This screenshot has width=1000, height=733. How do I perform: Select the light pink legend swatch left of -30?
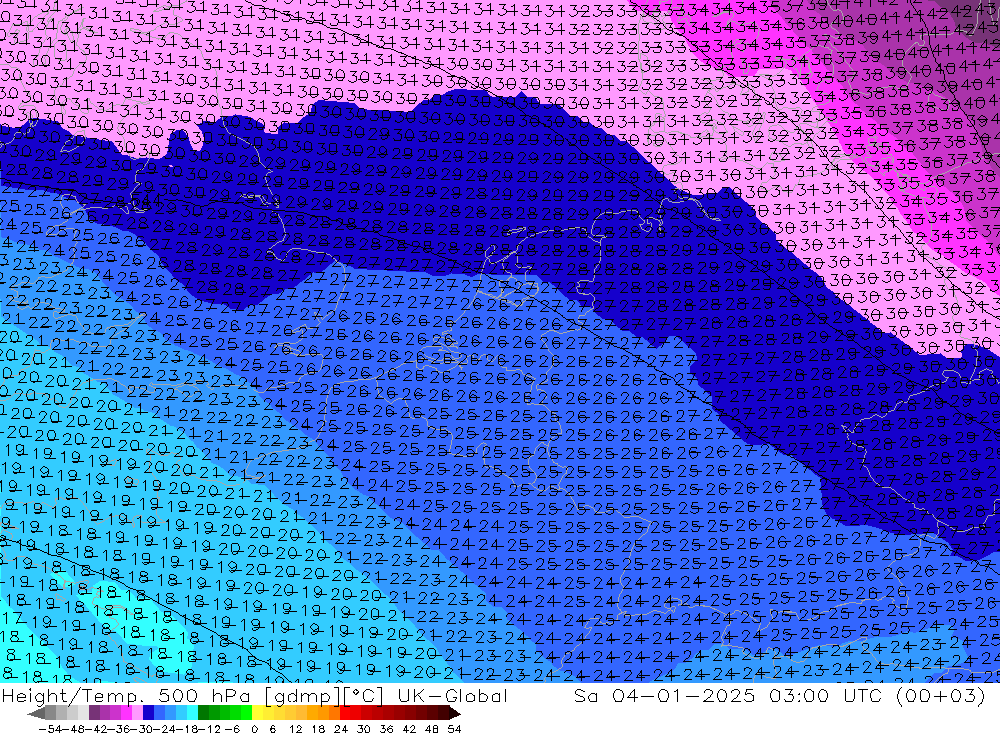click(x=137, y=712)
